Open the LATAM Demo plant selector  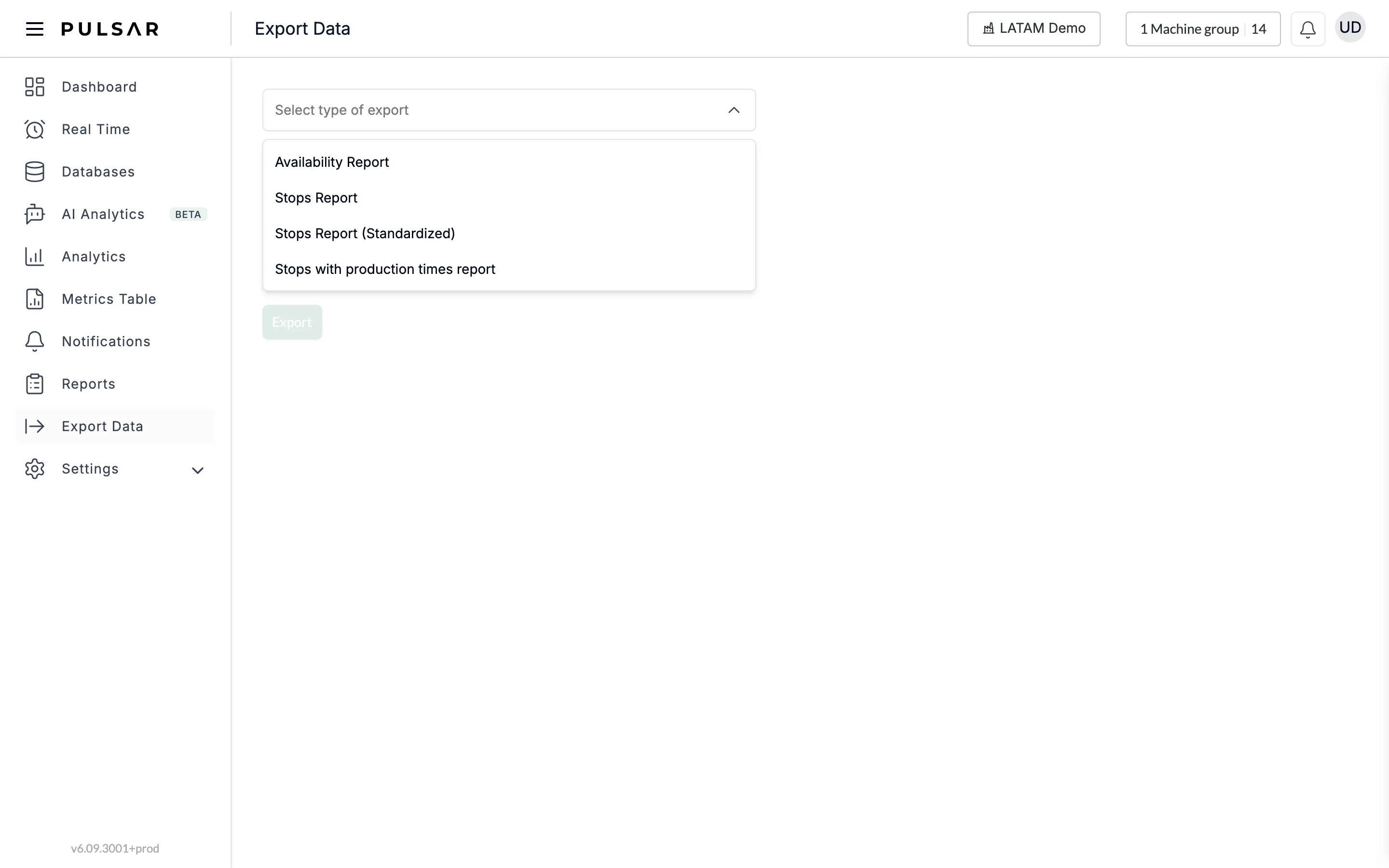tap(1034, 29)
